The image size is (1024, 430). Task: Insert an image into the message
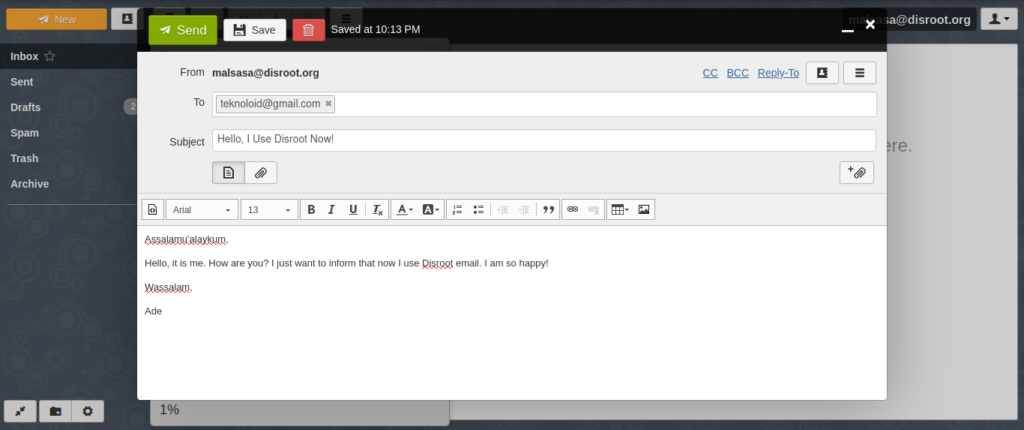click(644, 210)
